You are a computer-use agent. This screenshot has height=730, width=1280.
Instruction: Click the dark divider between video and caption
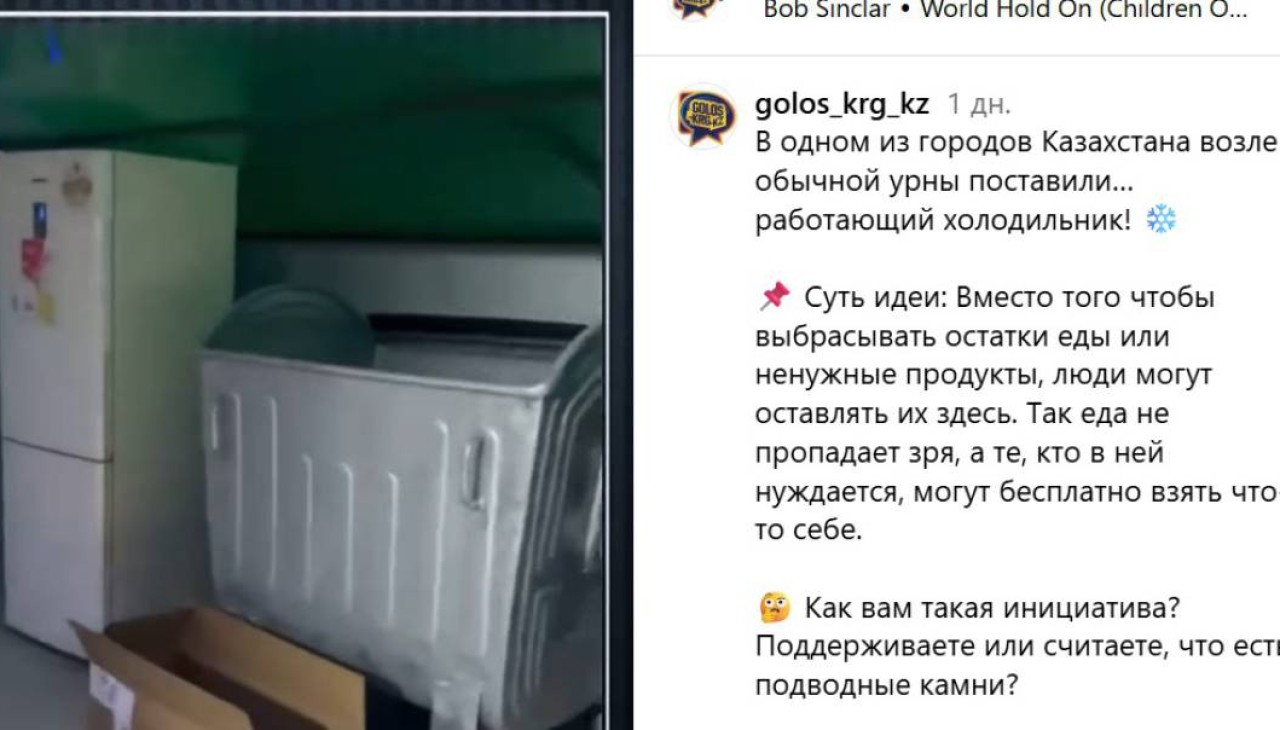coord(620,365)
